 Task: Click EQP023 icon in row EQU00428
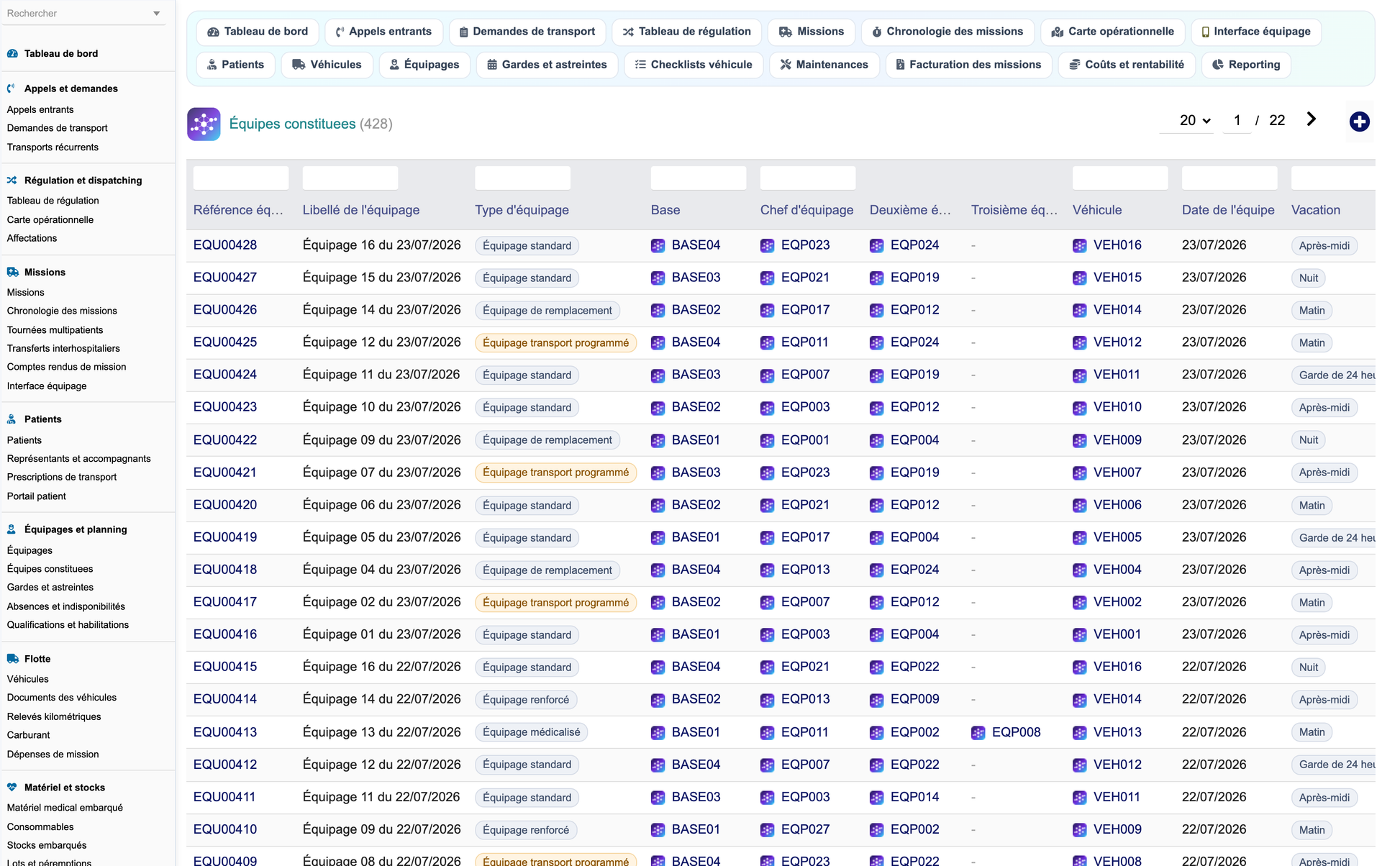coord(767,246)
